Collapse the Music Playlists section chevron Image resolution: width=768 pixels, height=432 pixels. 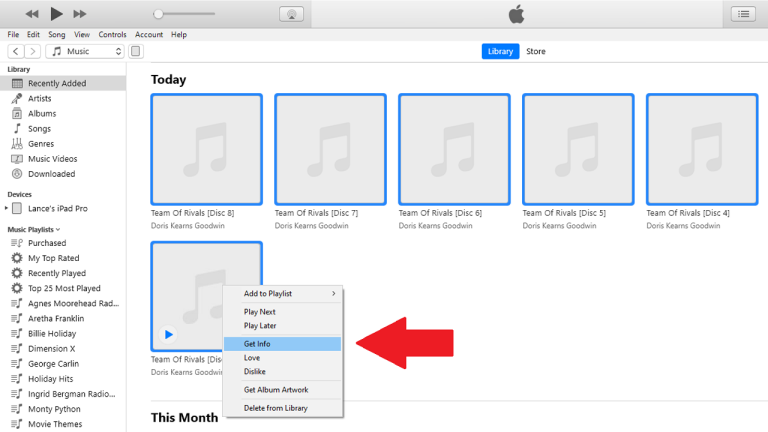coord(58,229)
